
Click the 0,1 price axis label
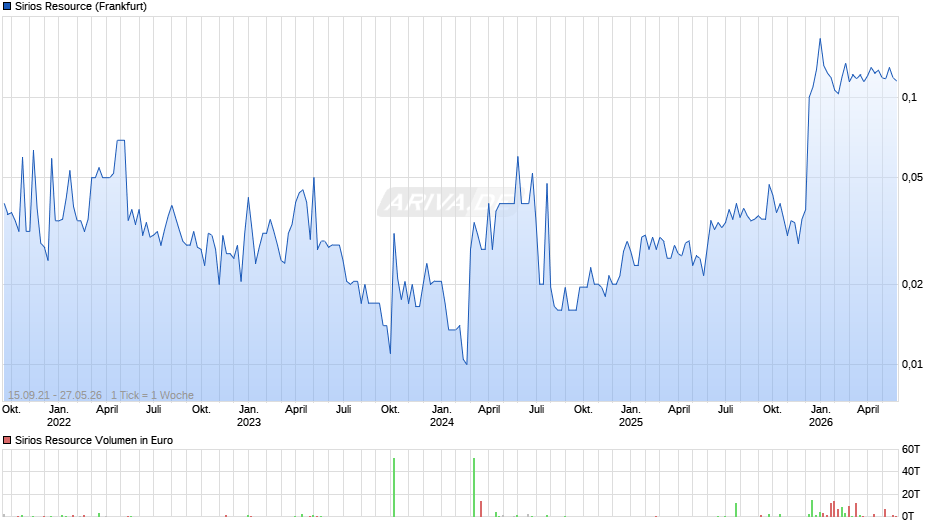coord(909,97)
